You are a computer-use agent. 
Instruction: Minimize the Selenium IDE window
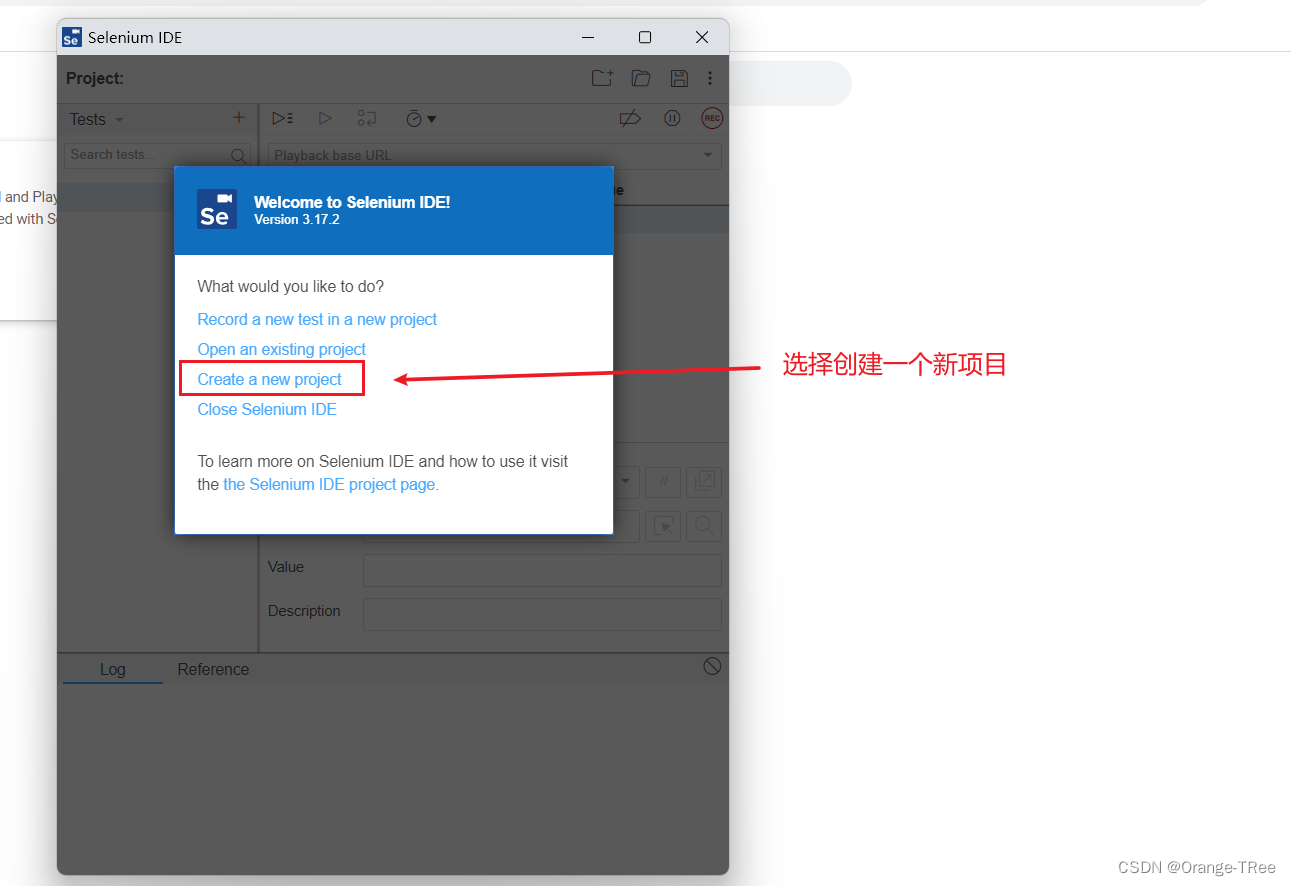[588, 37]
